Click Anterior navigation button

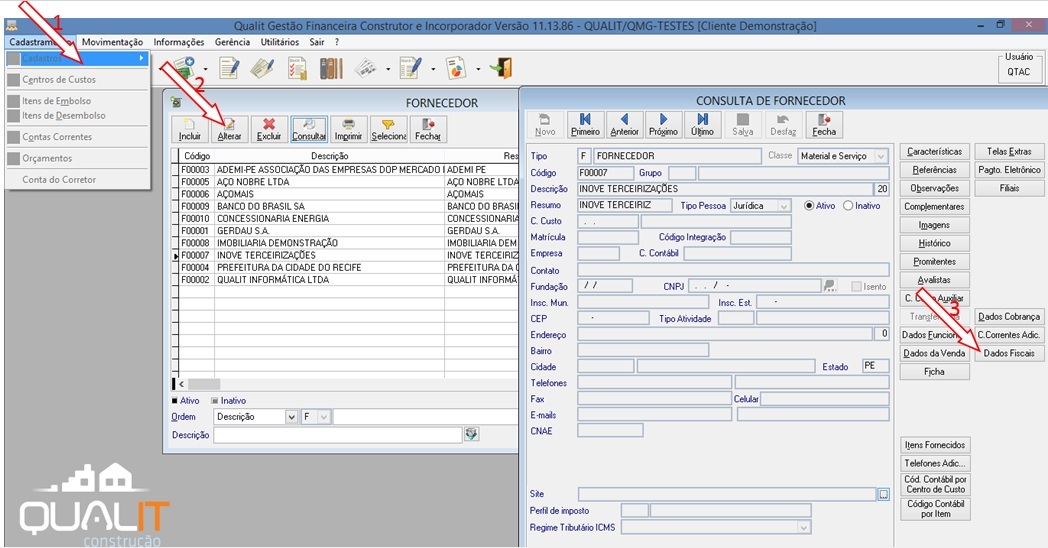[x=624, y=125]
